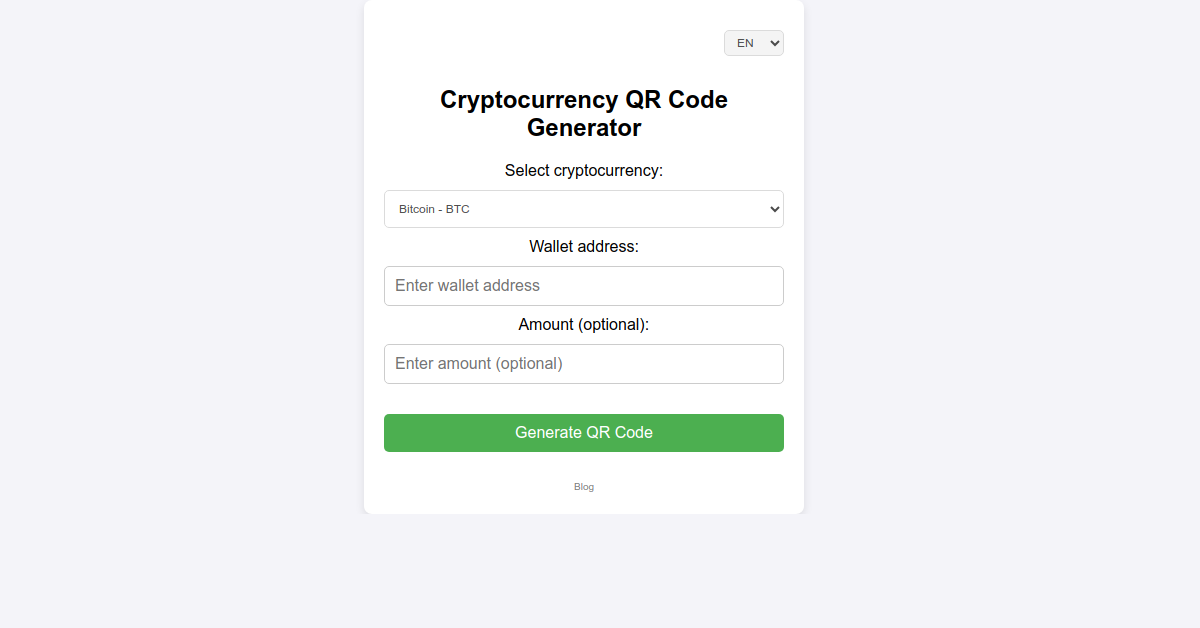Focus the amount input field
1200x628 pixels.
[x=583, y=363]
